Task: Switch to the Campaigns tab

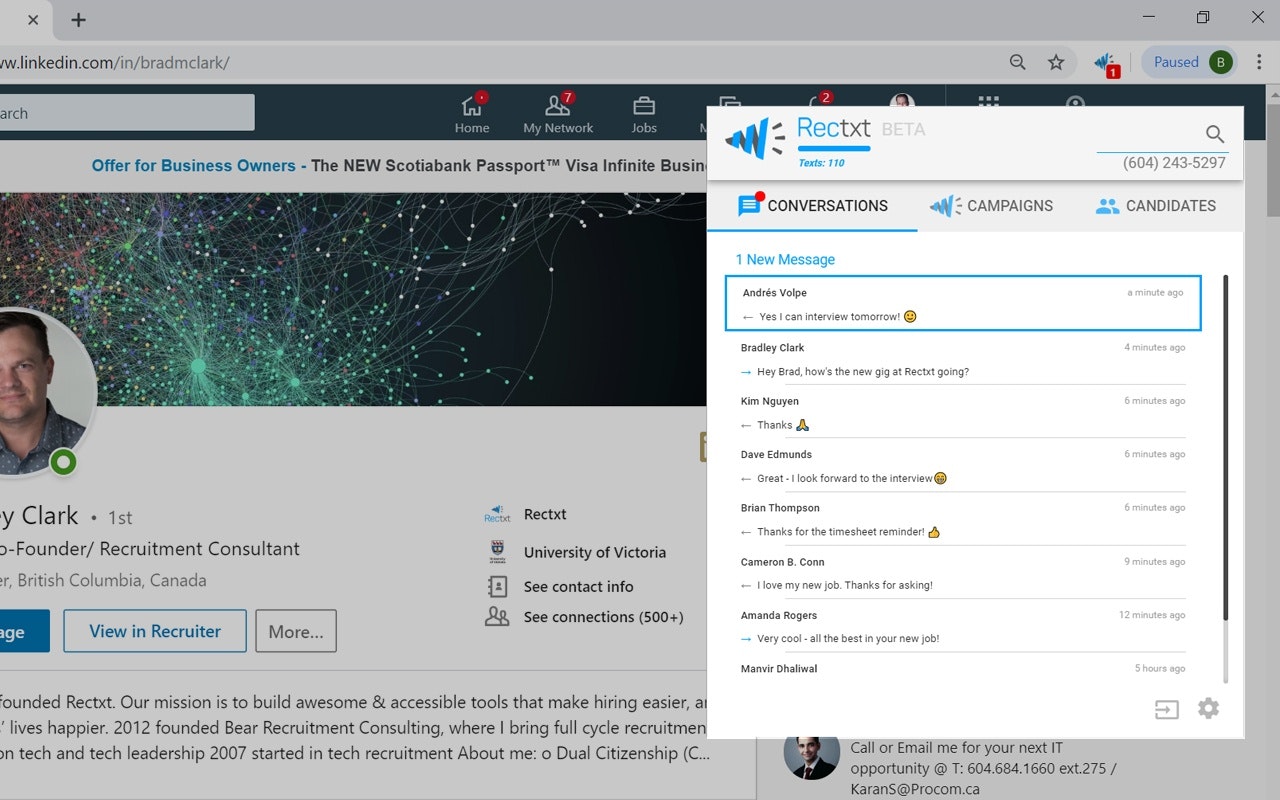Action: pos(991,206)
